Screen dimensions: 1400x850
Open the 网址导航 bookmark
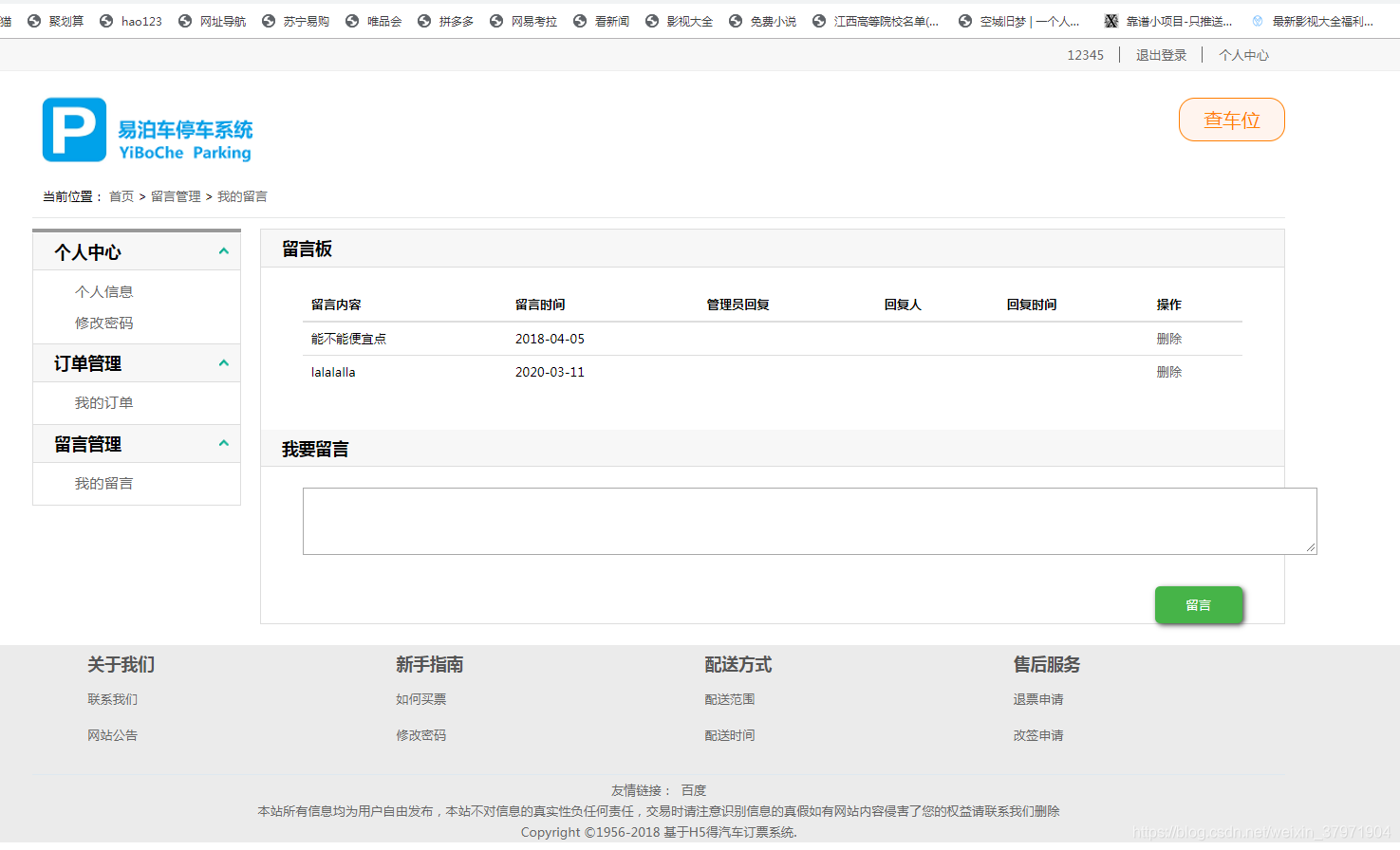point(213,21)
